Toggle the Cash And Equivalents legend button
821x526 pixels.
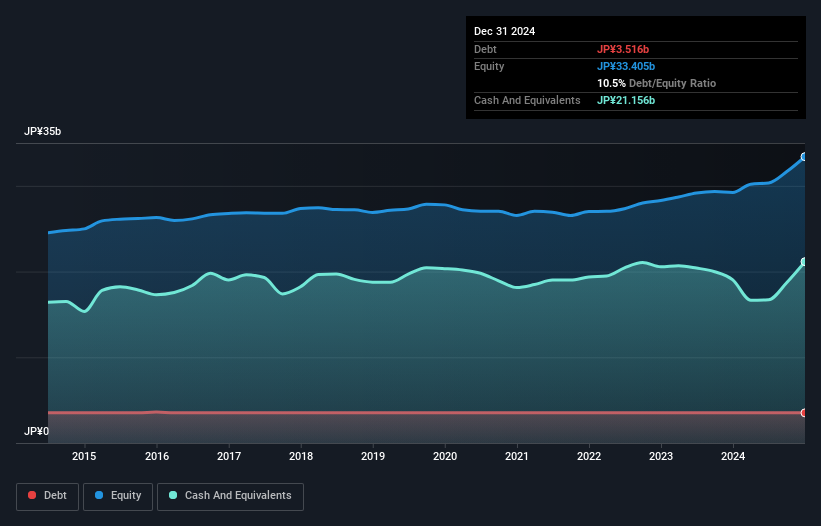click(230, 496)
